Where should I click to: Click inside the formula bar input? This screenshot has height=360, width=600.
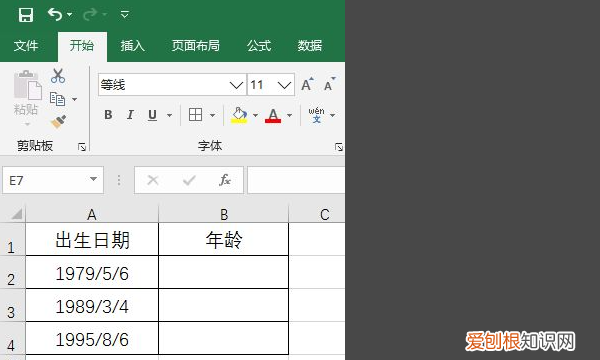point(296,180)
